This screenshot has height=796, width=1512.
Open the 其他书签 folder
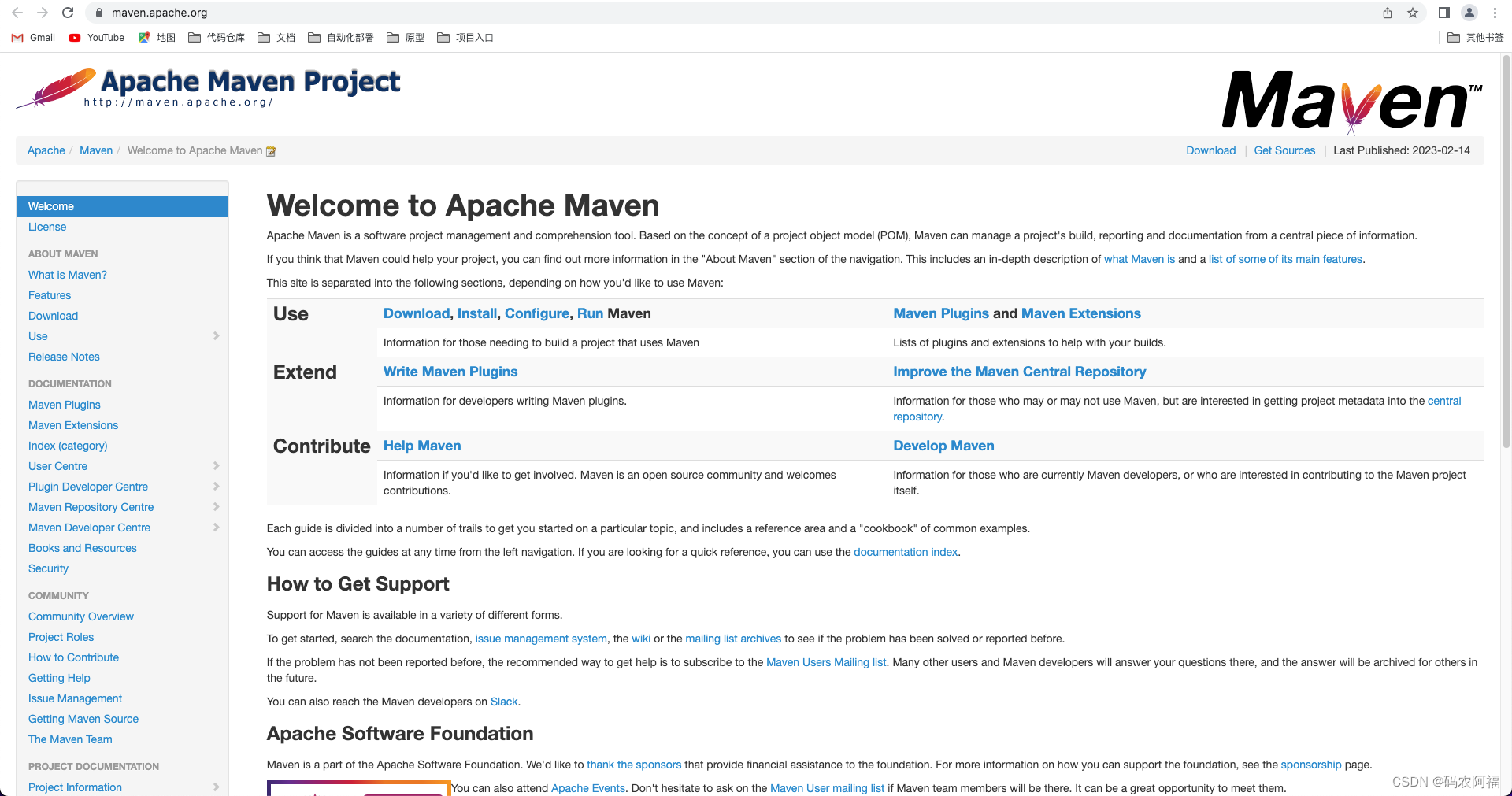pyautogui.click(x=1476, y=38)
